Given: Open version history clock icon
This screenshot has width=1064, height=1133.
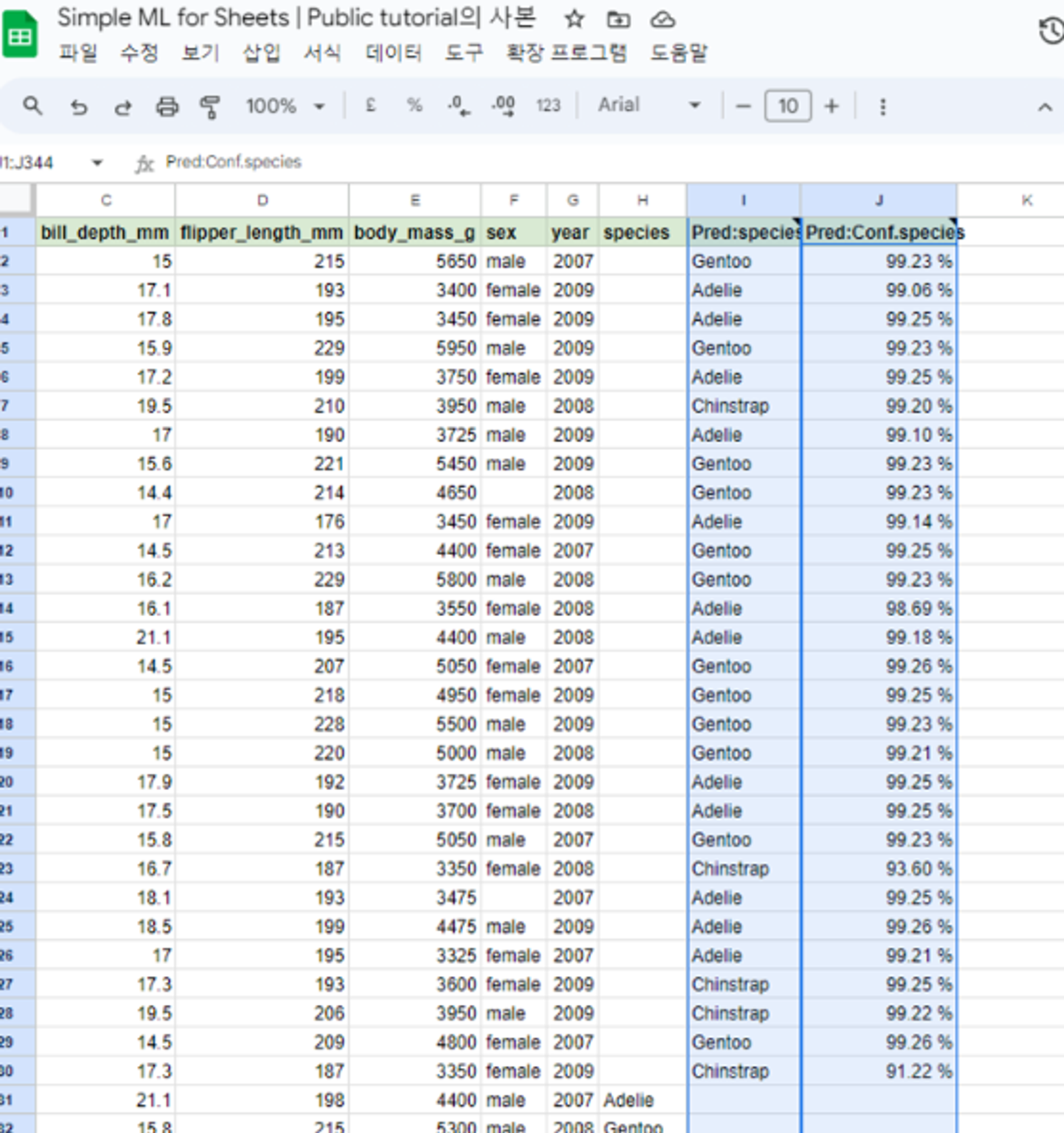Looking at the screenshot, I should click(x=1051, y=31).
